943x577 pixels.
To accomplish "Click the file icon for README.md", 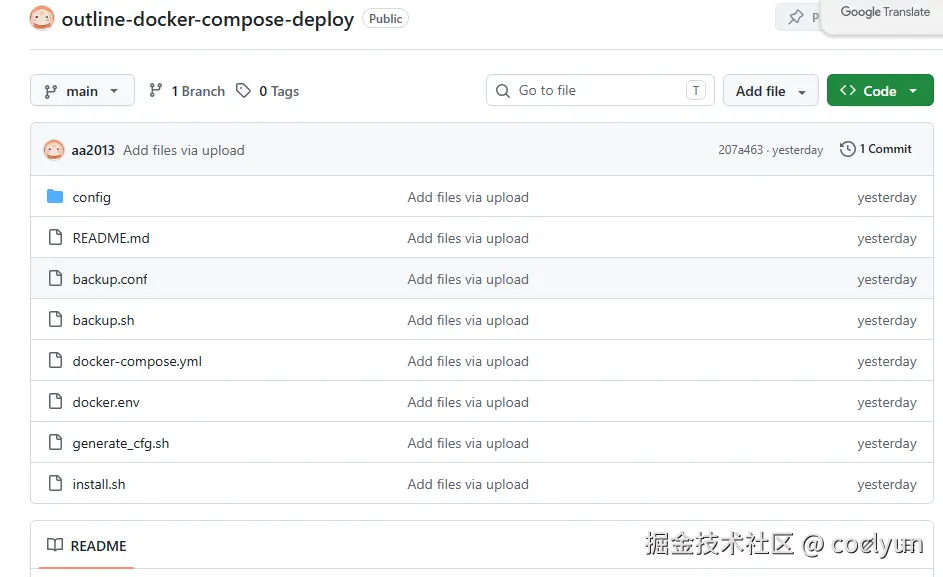I will 55,237.
